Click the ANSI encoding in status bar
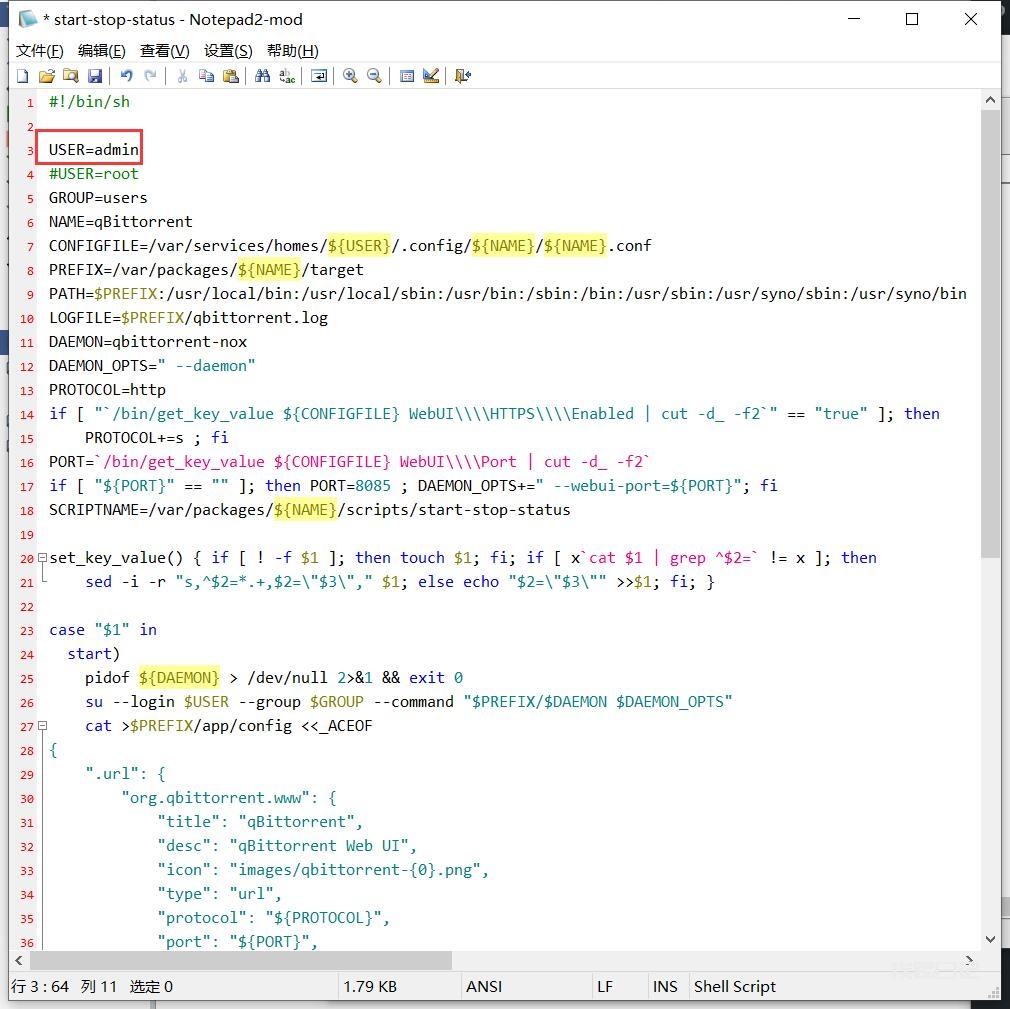Screen dimensions: 1010x1009 coord(484,986)
